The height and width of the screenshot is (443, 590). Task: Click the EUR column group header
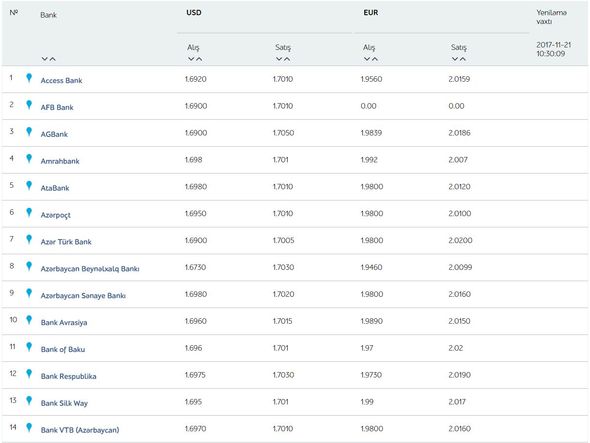[x=371, y=13]
